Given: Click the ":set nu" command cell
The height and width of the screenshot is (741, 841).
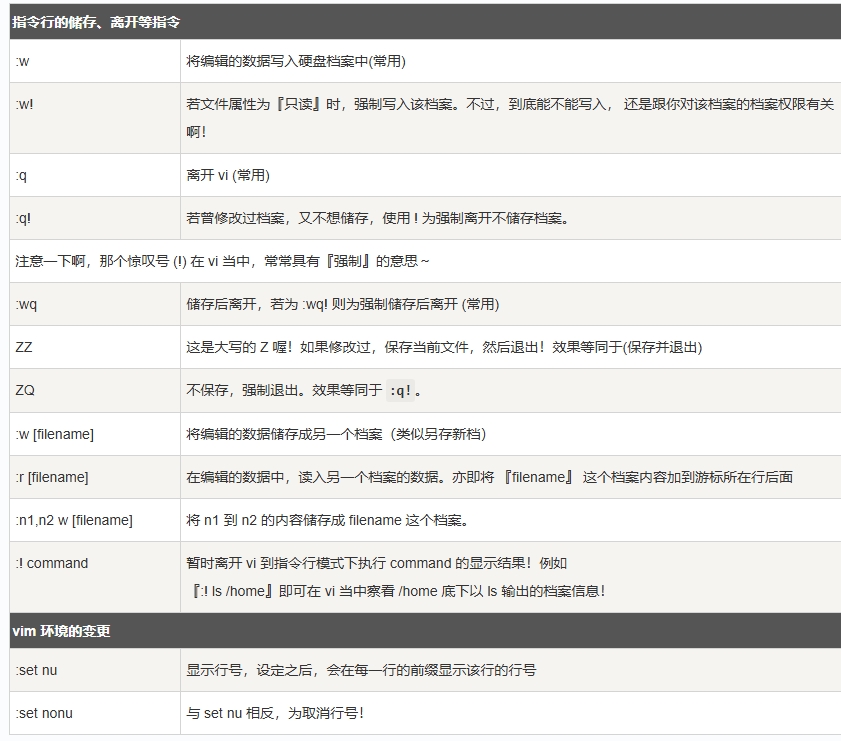Looking at the screenshot, I should [x=95, y=670].
